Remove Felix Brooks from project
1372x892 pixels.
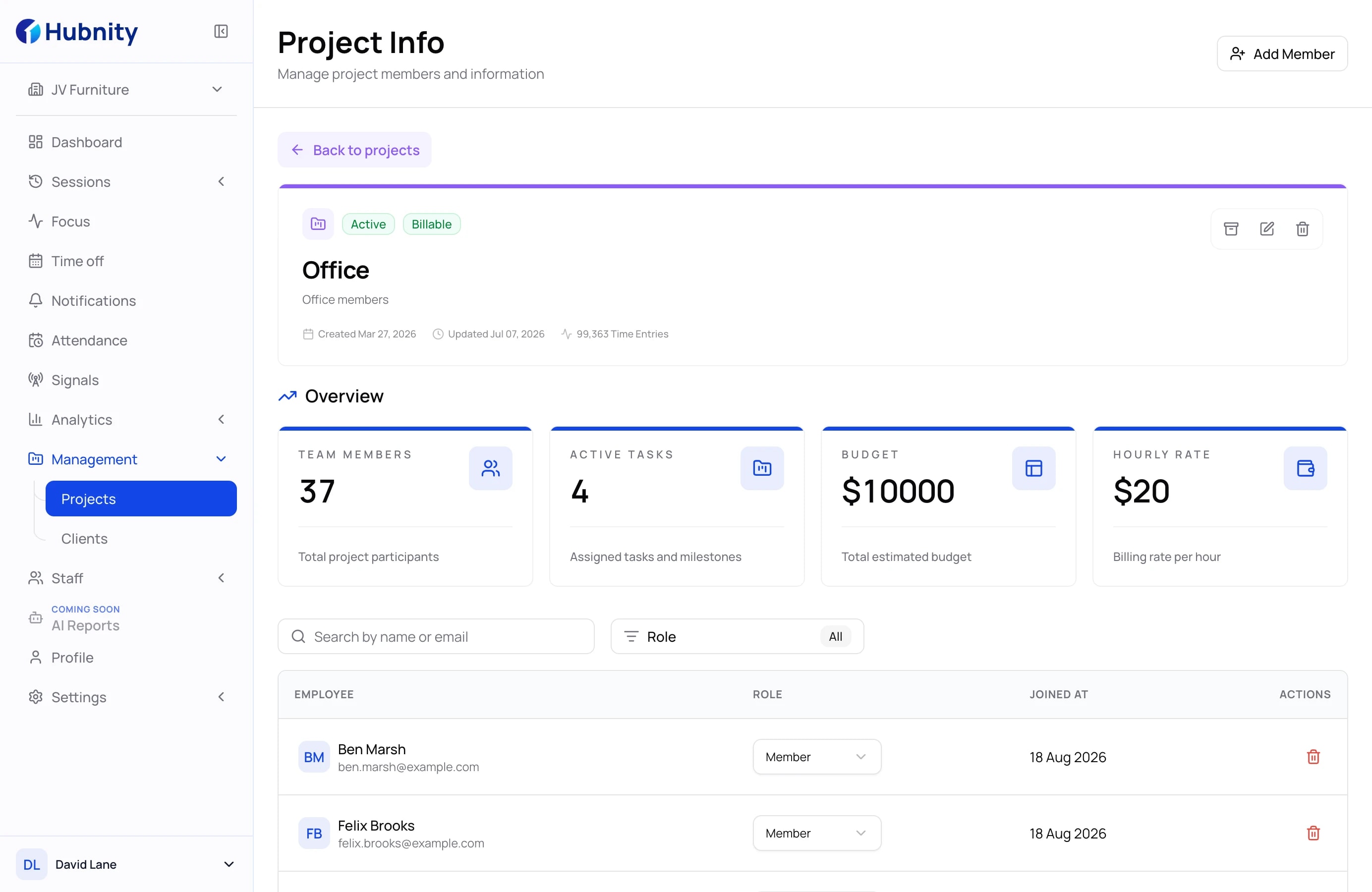click(x=1313, y=833)
